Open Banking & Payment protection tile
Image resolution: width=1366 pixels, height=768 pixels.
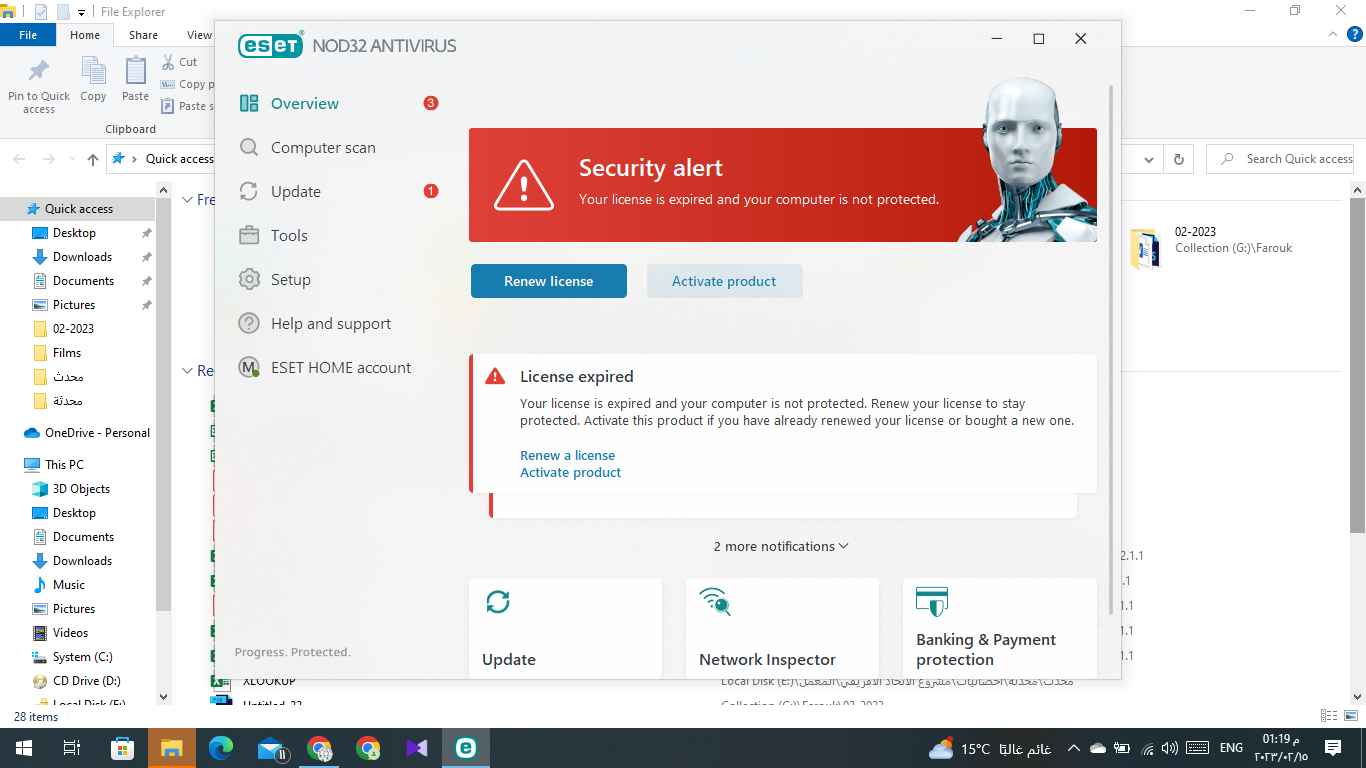point(999,628)
